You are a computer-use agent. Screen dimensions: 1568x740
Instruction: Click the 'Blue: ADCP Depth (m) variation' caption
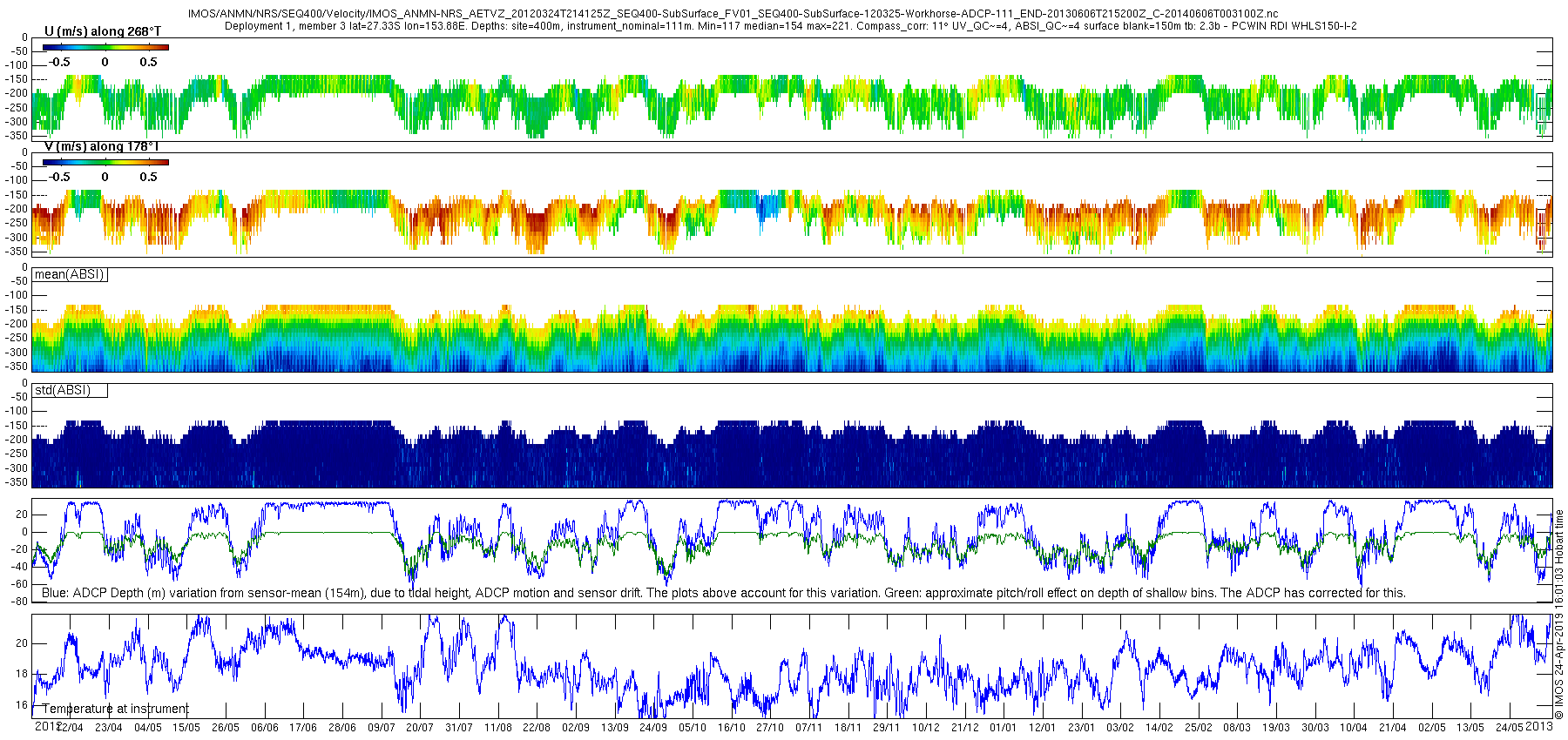tap(723, 593)
